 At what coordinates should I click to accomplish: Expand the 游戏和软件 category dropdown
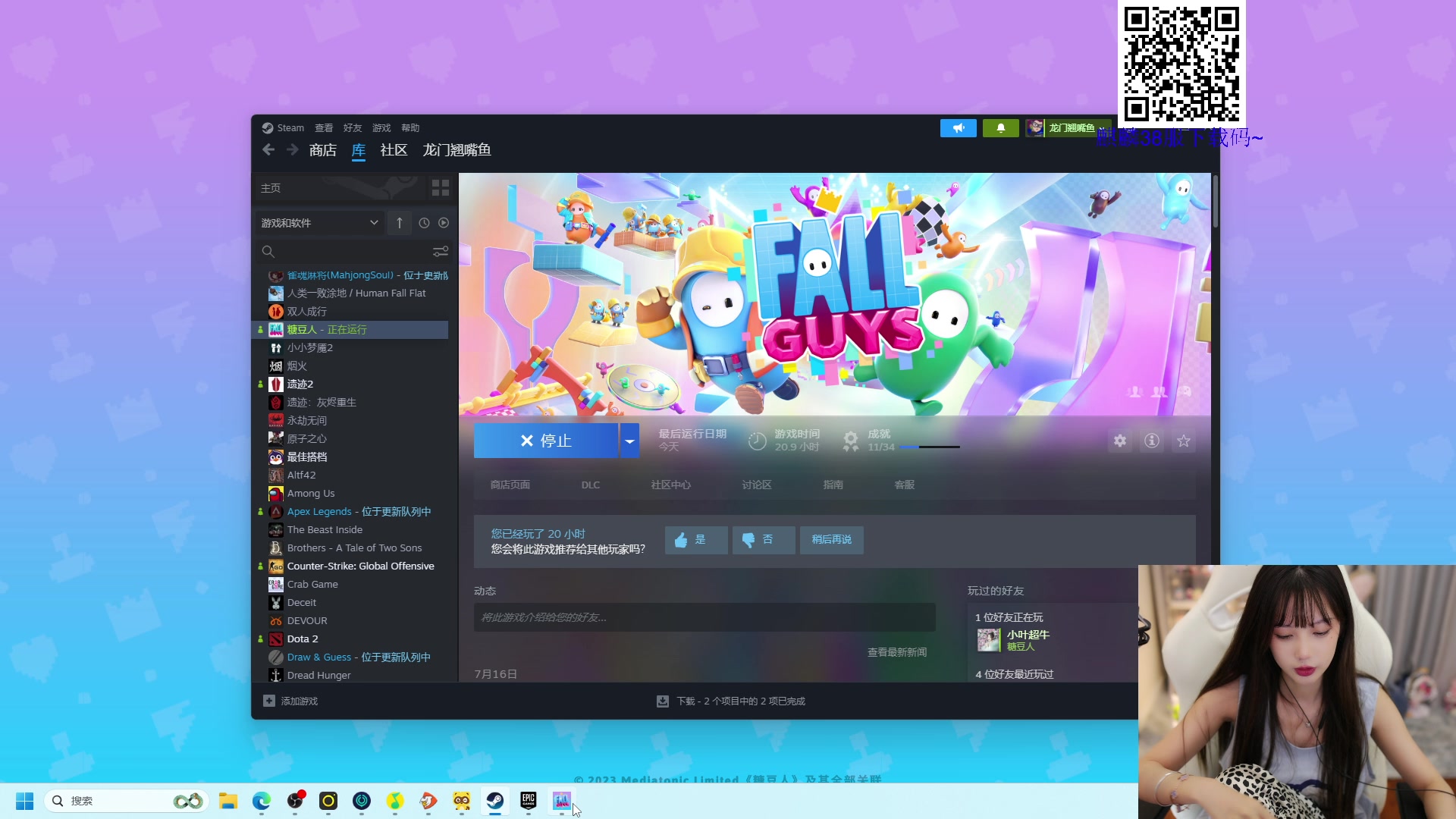click(x=319, y=223)
